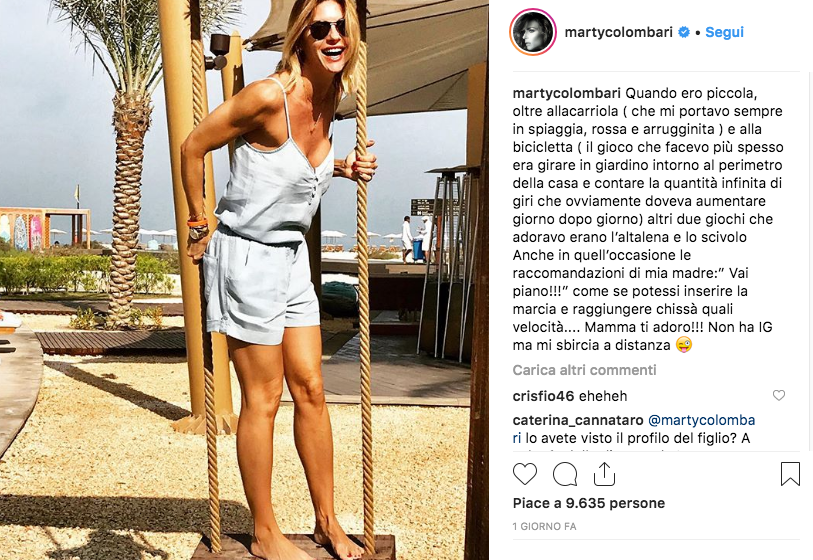
Task: Follow the account with the Segui button
Action: click(724, 32)
